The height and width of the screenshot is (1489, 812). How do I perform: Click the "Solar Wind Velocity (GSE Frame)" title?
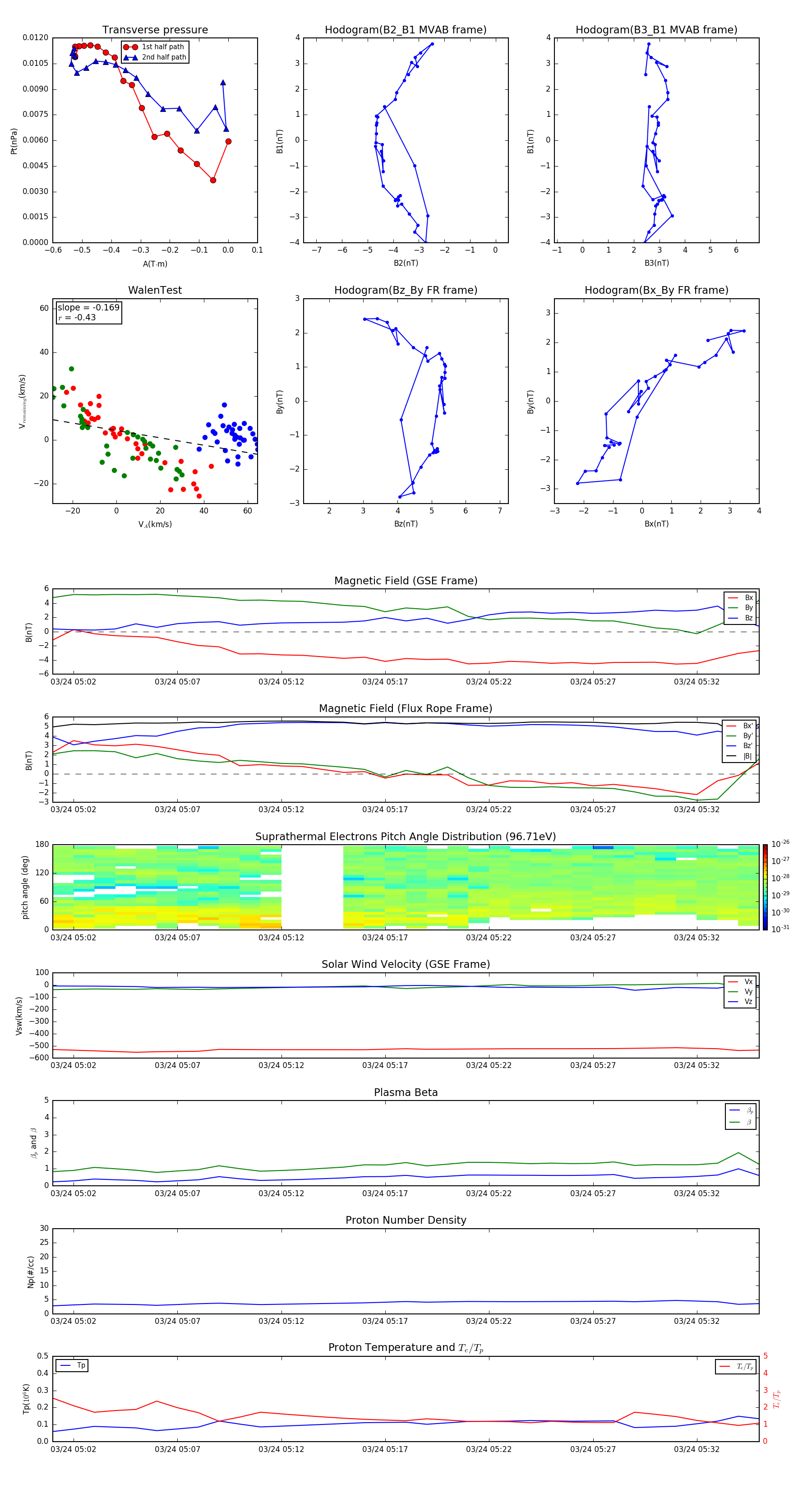click(x=406, y=965)
